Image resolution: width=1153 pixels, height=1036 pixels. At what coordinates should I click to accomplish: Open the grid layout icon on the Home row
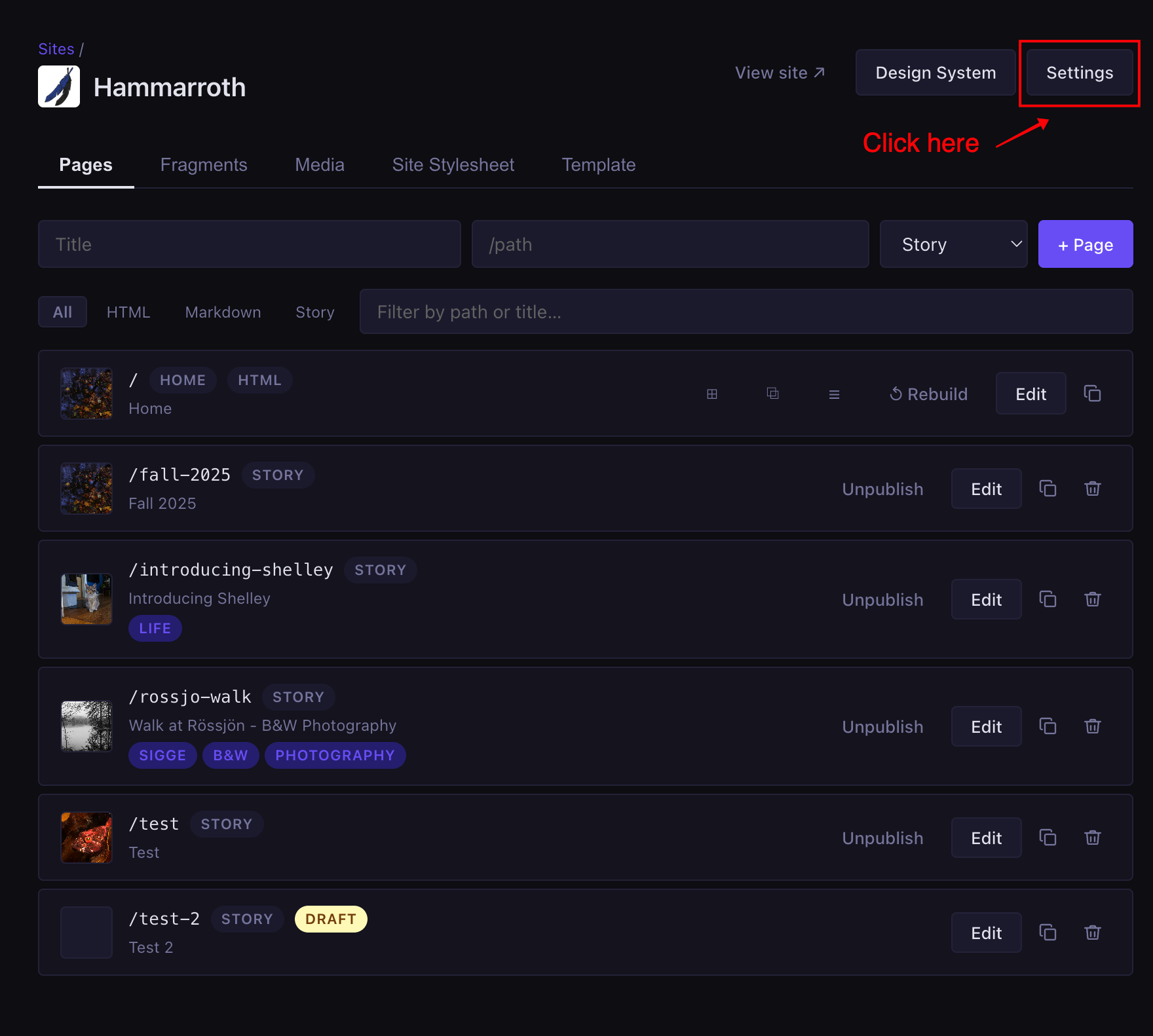[x=712, y=394]
